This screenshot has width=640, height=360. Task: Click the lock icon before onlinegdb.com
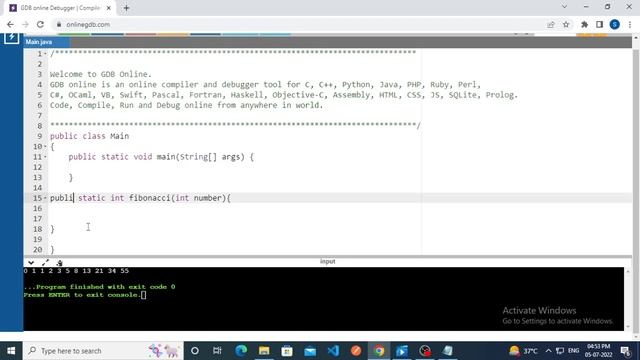59,24
